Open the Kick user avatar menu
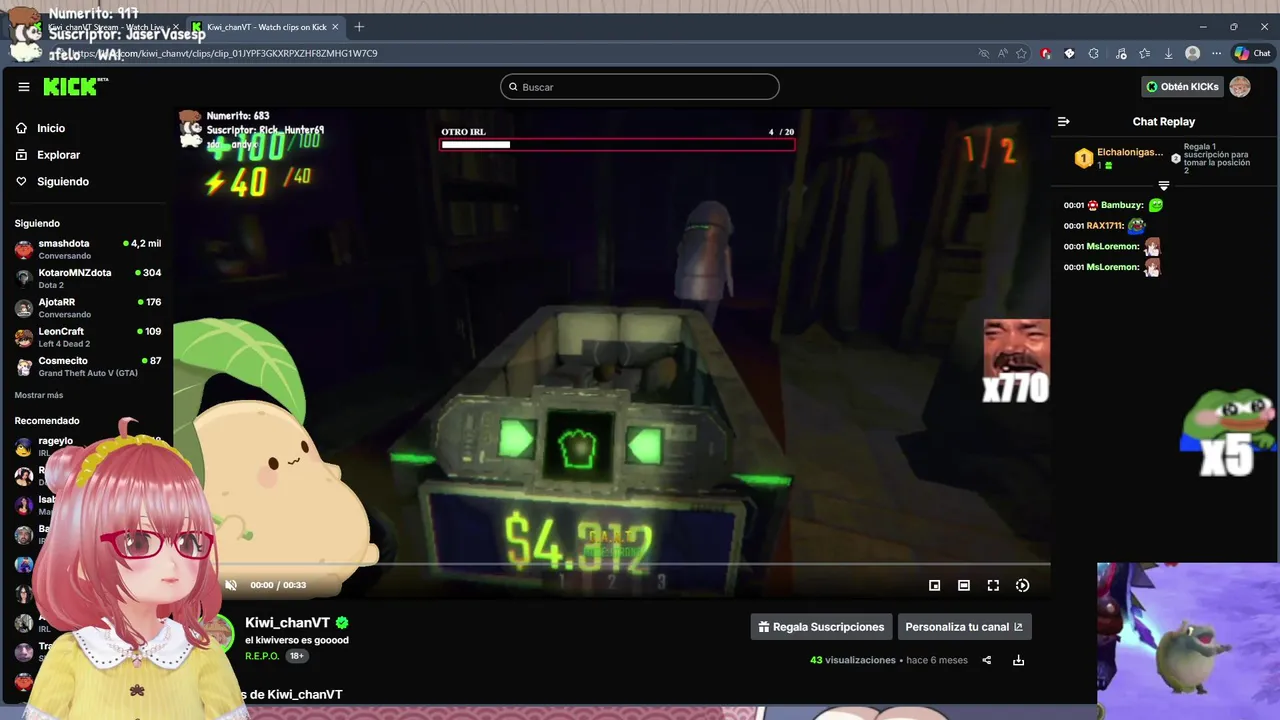The width and height of the screenshot is (1280, 720). pyautogui.click(x=1240, y=87)
